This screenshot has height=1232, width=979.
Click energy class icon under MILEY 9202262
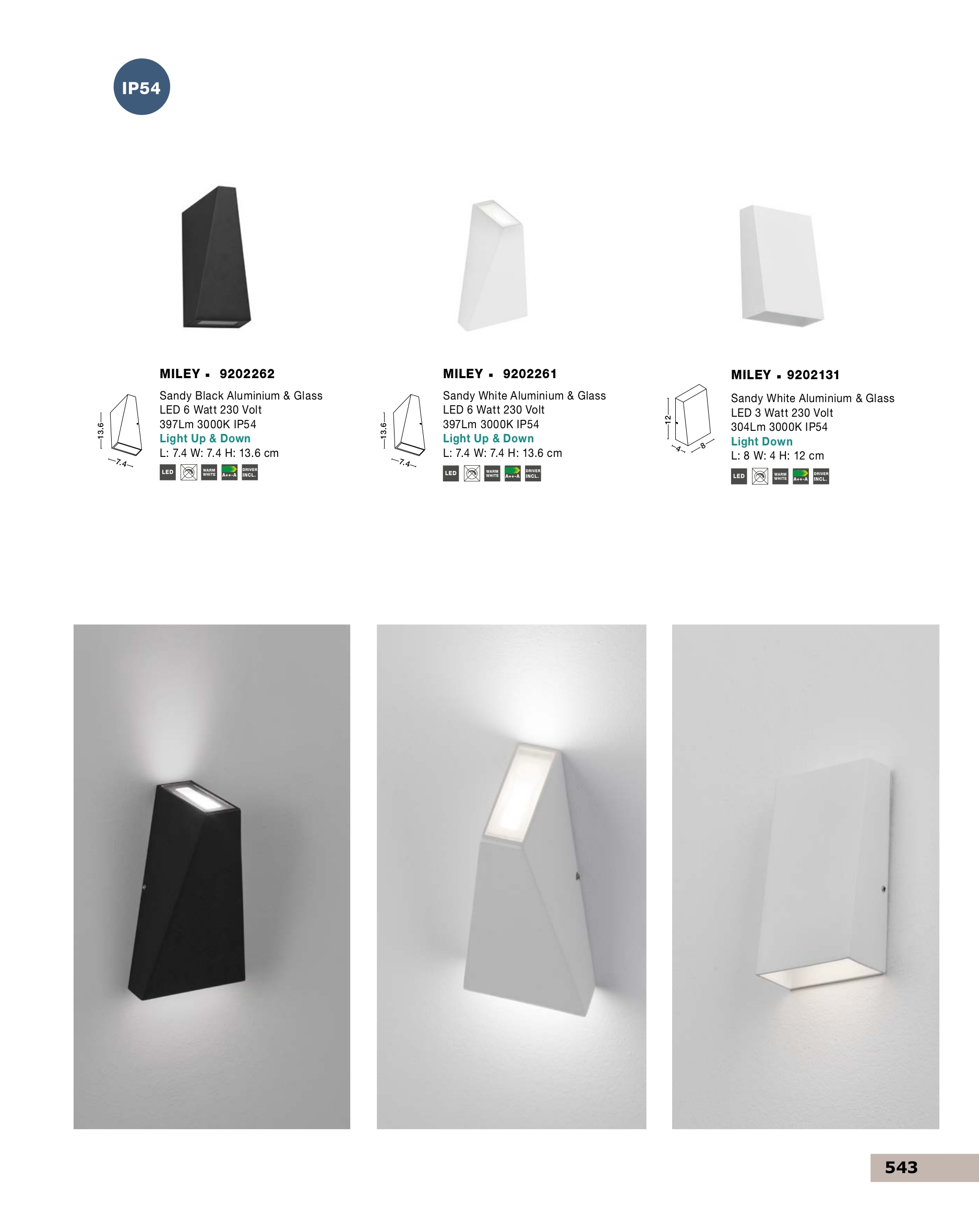point(229,472)
